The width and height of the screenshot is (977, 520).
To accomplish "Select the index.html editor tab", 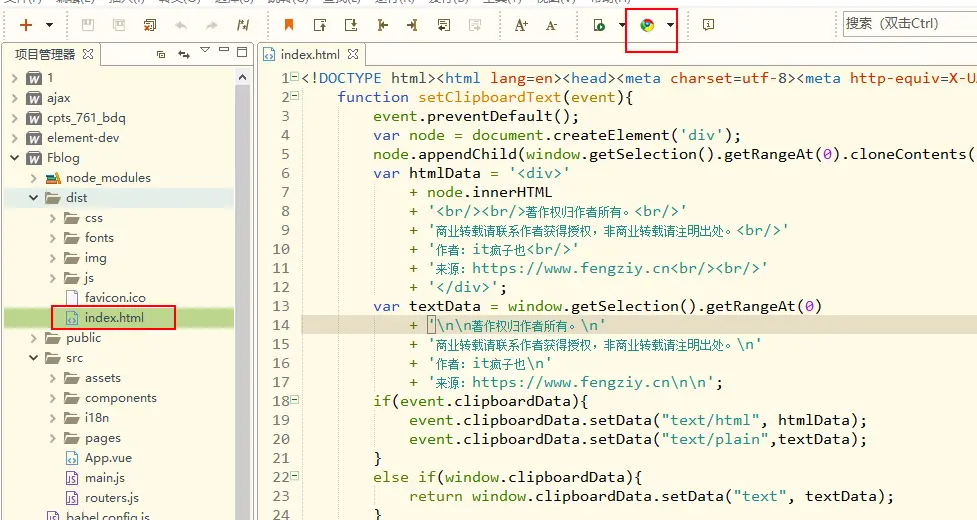I will coord(310,54).
